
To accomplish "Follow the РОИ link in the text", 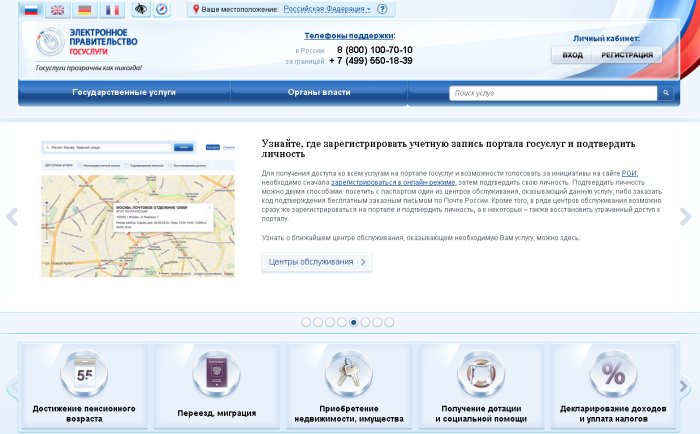I will (x=629, y=173).
